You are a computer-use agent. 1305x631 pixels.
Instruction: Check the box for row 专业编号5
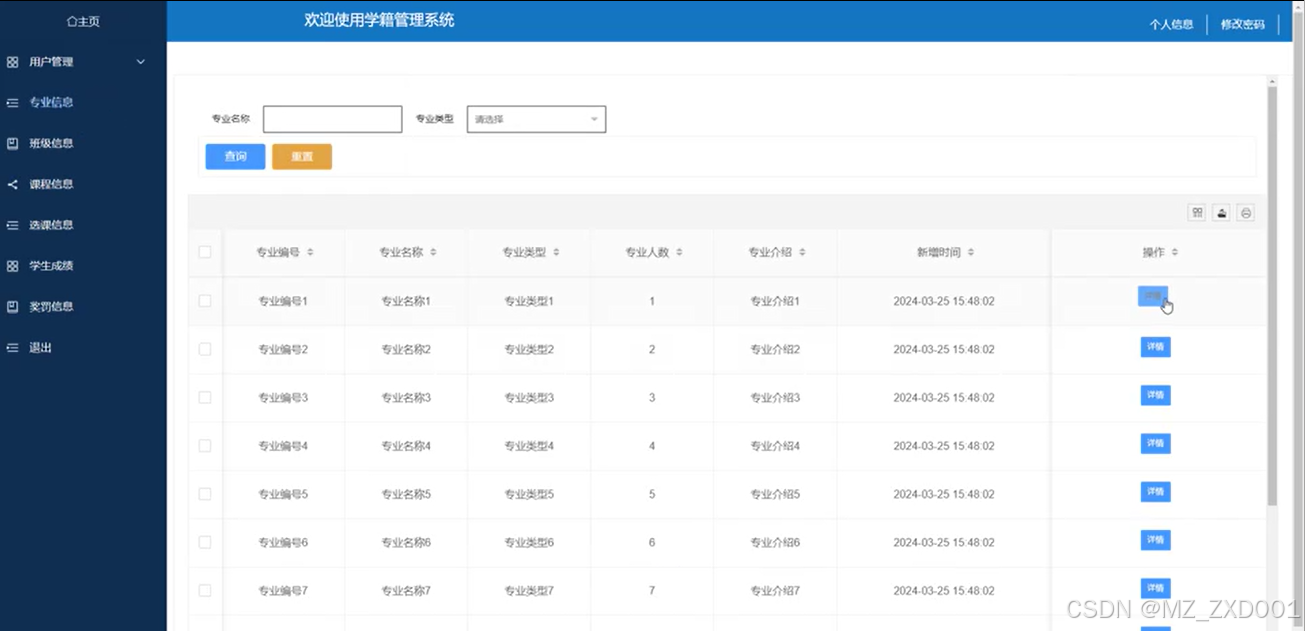click(x=205, y=494)
